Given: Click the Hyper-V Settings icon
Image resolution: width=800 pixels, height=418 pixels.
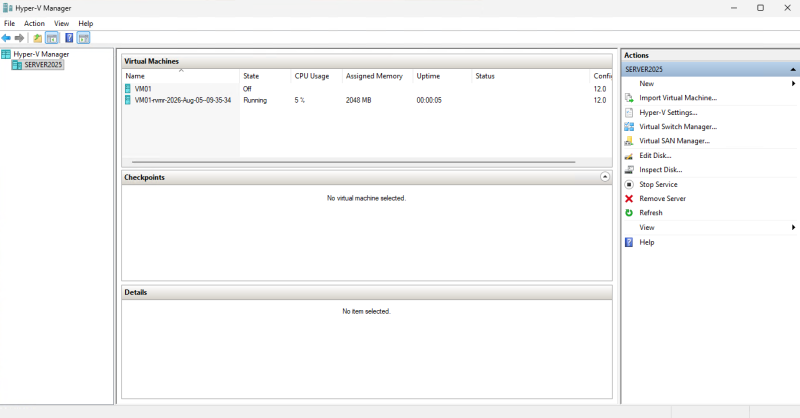Looking at the screenshot, I should (x=629, y=112).
